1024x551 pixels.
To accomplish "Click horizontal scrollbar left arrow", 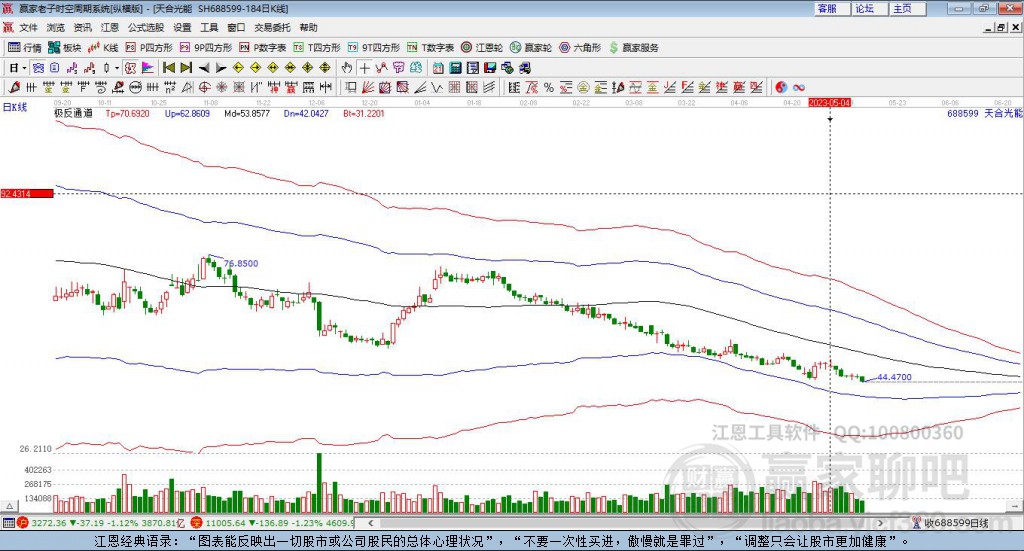I will [370, 523].
